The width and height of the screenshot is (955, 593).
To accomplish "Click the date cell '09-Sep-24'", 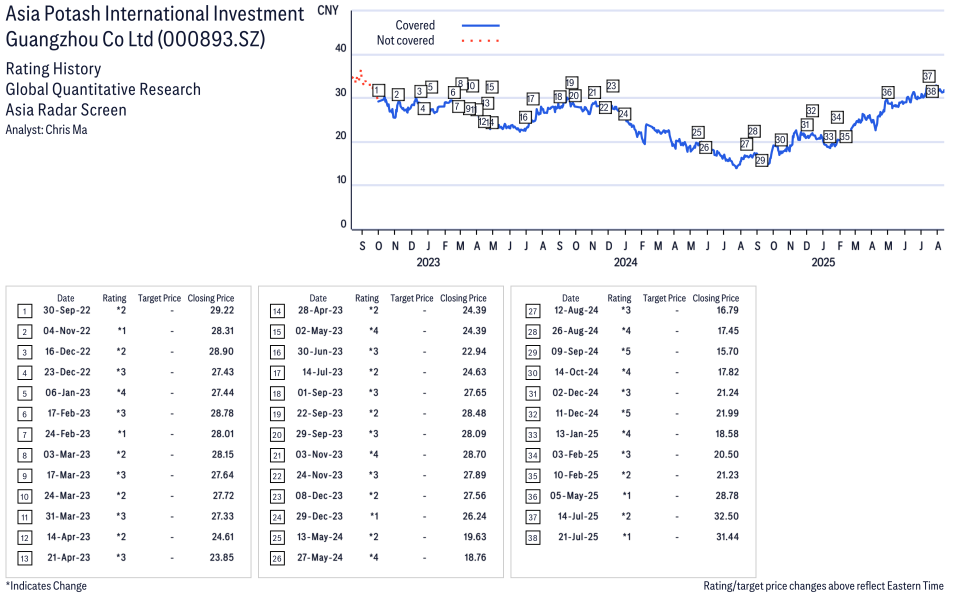I will coord(575,352).
